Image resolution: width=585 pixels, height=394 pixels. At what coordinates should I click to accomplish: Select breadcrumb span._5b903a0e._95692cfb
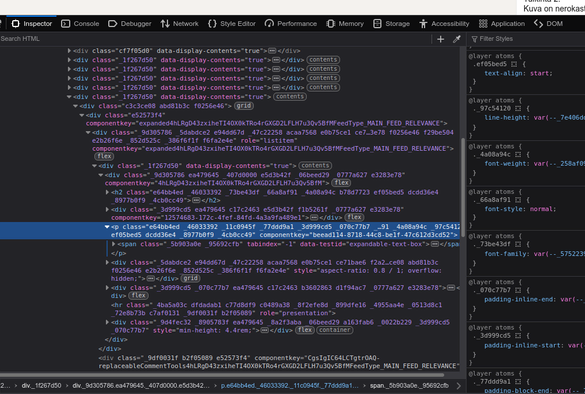pyautogui.click(x=409, y=385)
